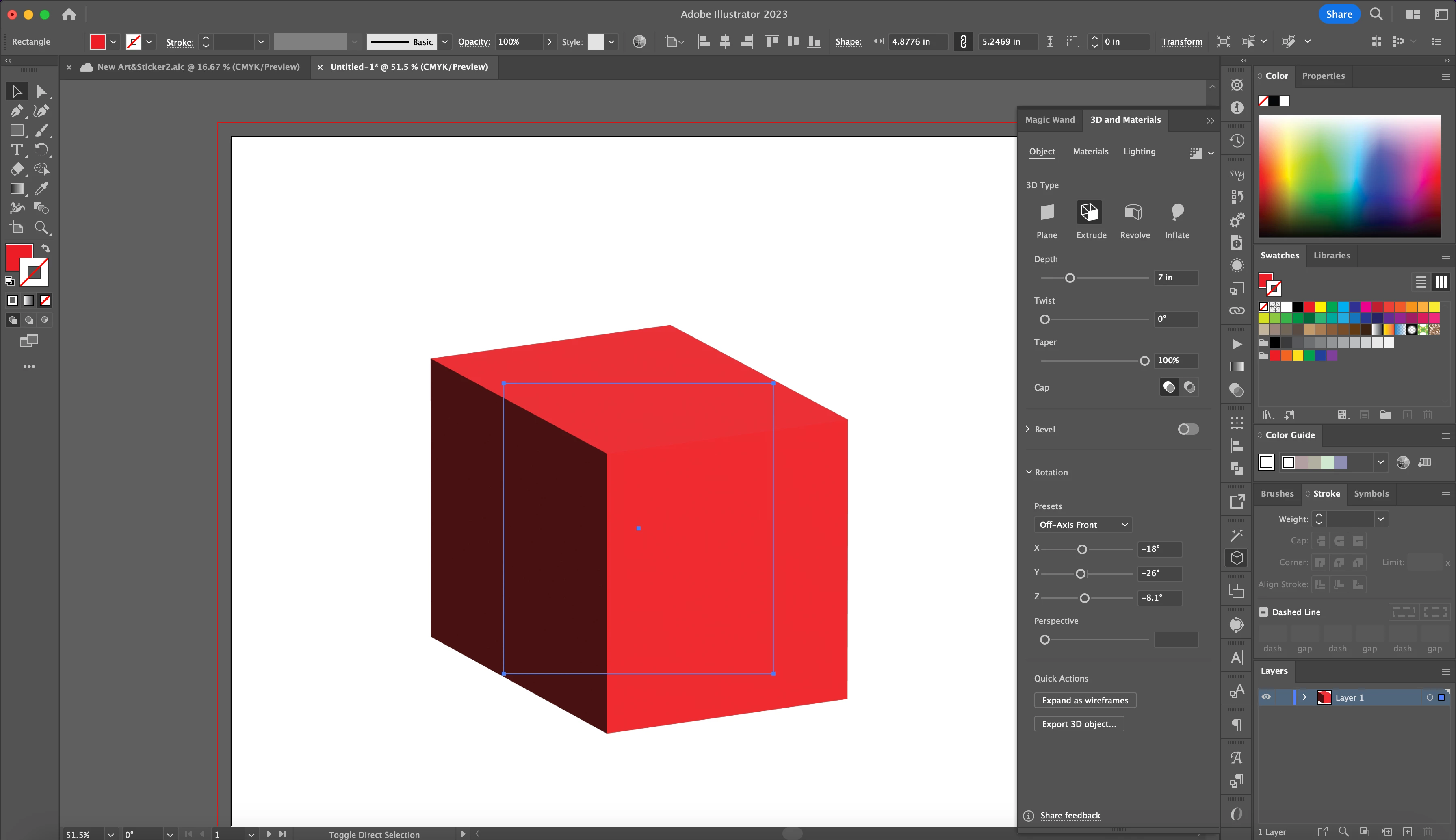Open the Off-Axis Front presets dropdown
Viewport: 1456px width, 840px height.
(1082, 524)
